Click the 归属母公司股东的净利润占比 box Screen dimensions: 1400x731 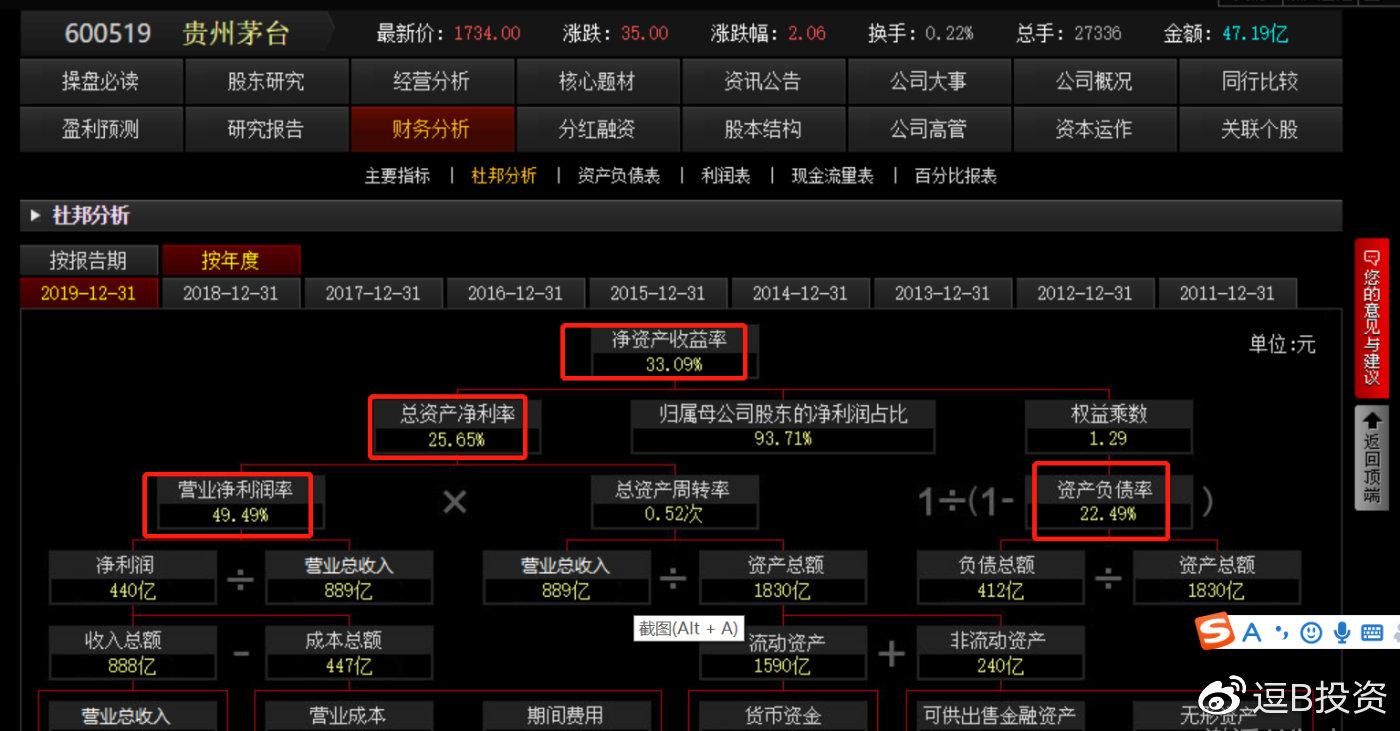click(783, 426)
